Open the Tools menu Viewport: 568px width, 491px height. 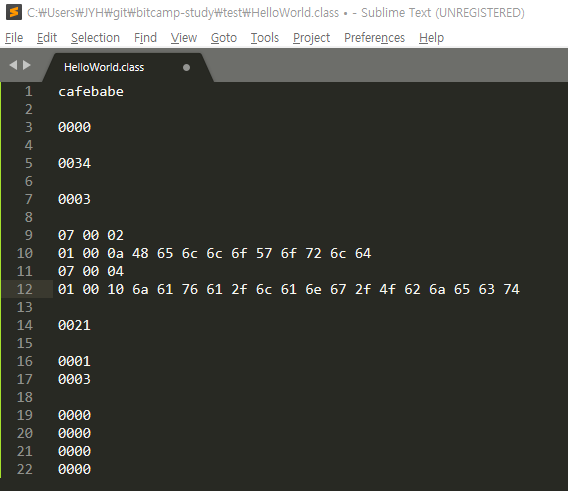265,38
